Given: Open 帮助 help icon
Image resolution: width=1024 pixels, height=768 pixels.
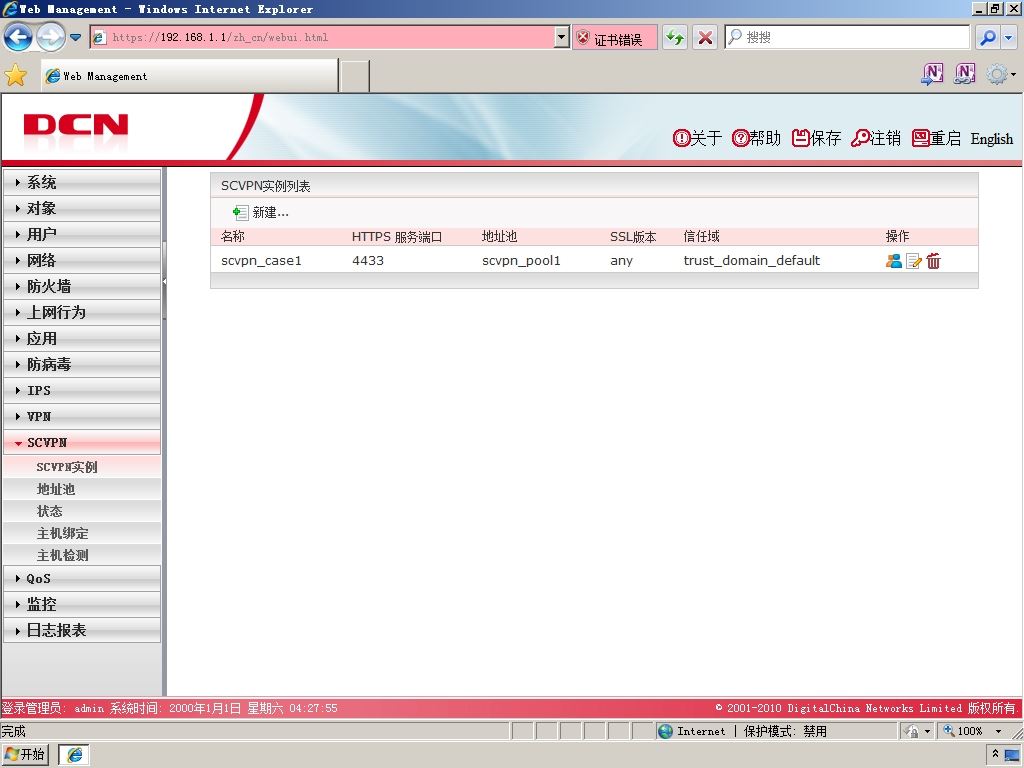Looking at the screenshot, I should [740, 138].
